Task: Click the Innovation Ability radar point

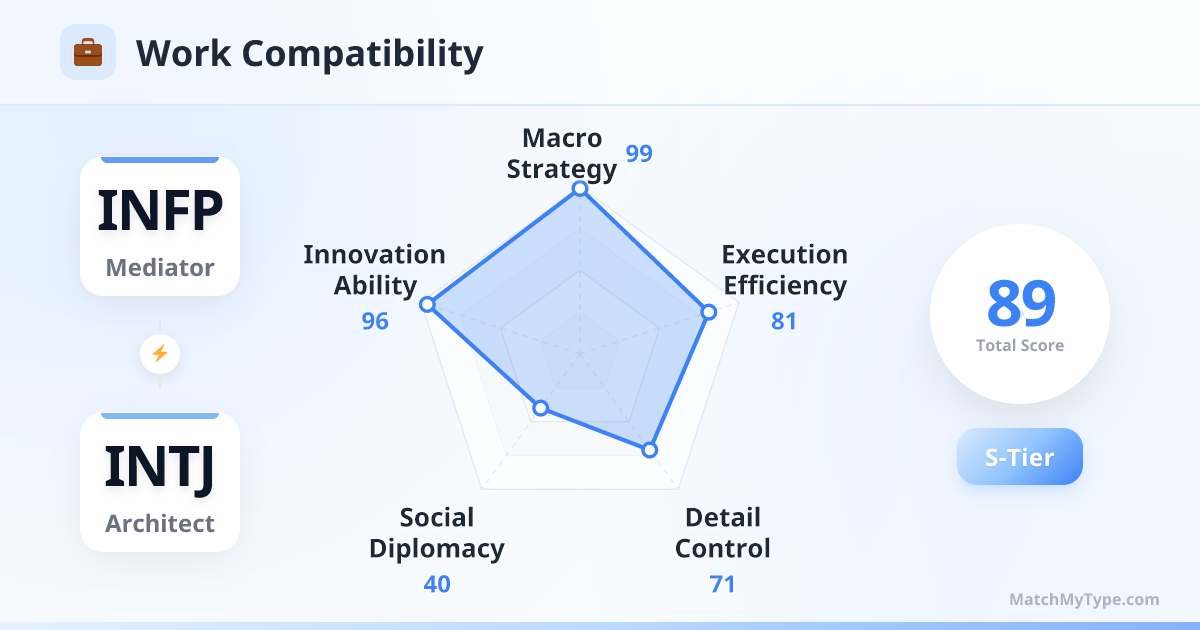Action: coord(428,304)
